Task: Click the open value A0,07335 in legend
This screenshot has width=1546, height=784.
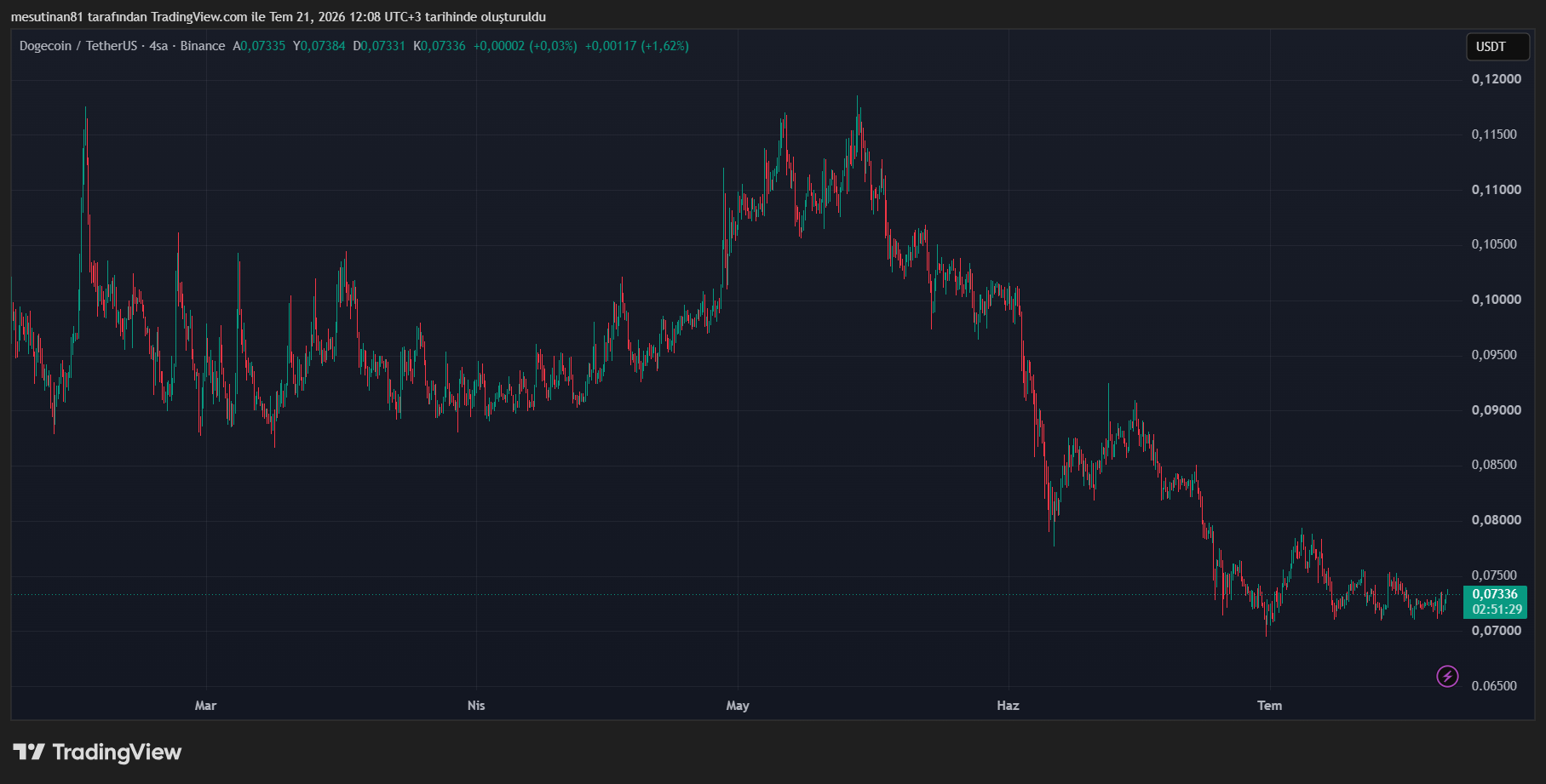Action: 259,46
